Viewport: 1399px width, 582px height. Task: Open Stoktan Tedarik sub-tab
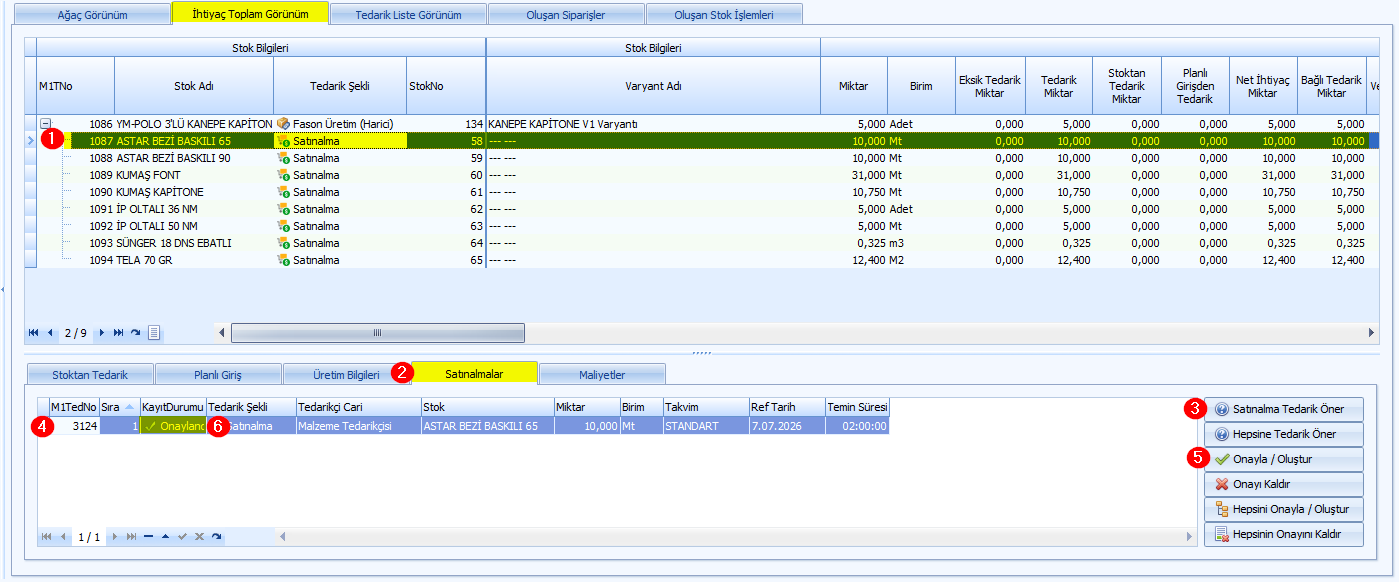pyautogui.click(x=90, y=375)
